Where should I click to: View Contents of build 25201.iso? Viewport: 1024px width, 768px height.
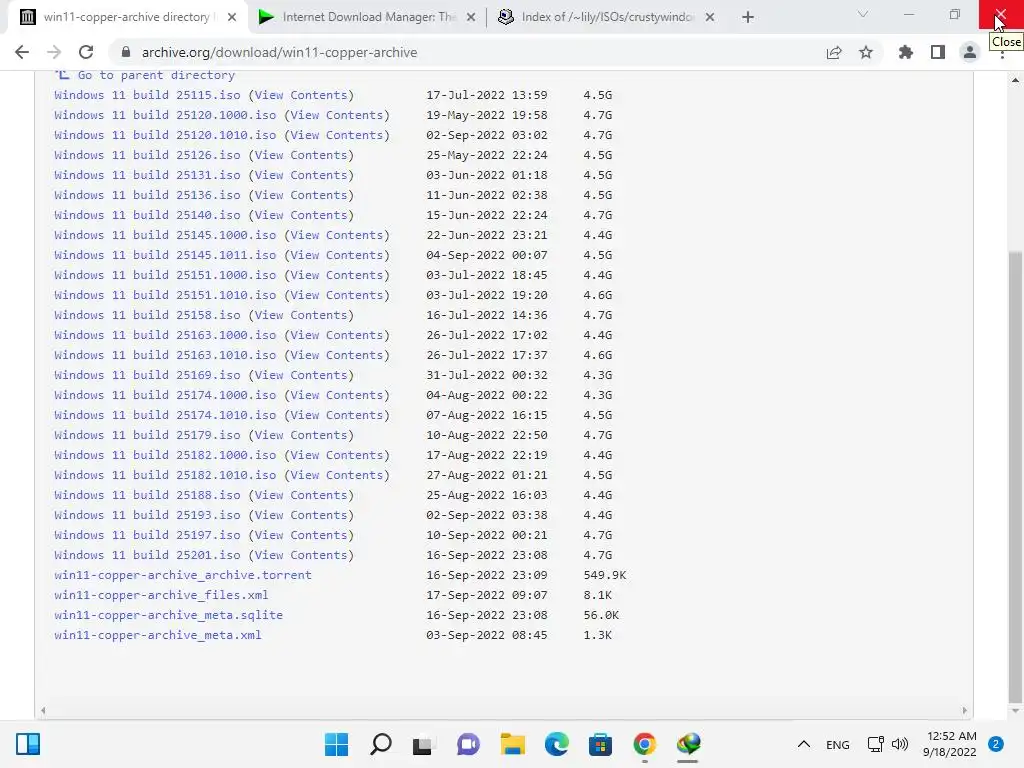(301, 555)
